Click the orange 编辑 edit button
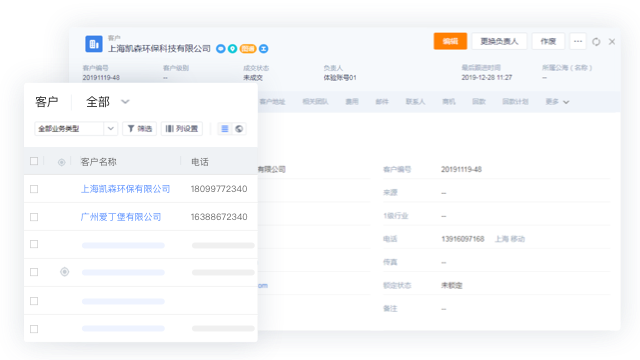The width and height of the screenshot is (640, 360). [450, 41]
